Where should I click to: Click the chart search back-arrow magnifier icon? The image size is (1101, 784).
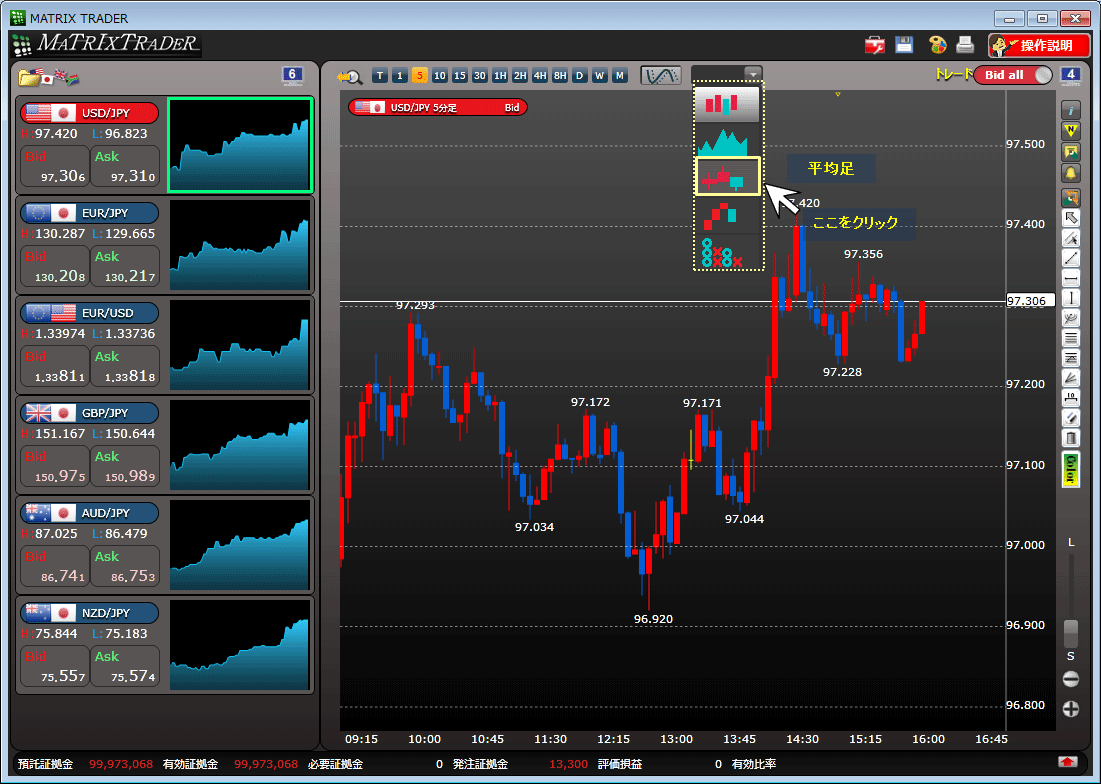pyautogui.click(x=350, y=76)
